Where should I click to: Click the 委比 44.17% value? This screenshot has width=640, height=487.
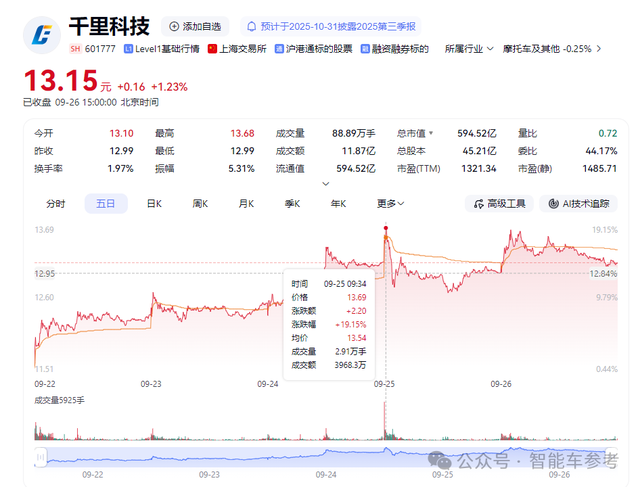pyautogui.click(x=601, y=151)
